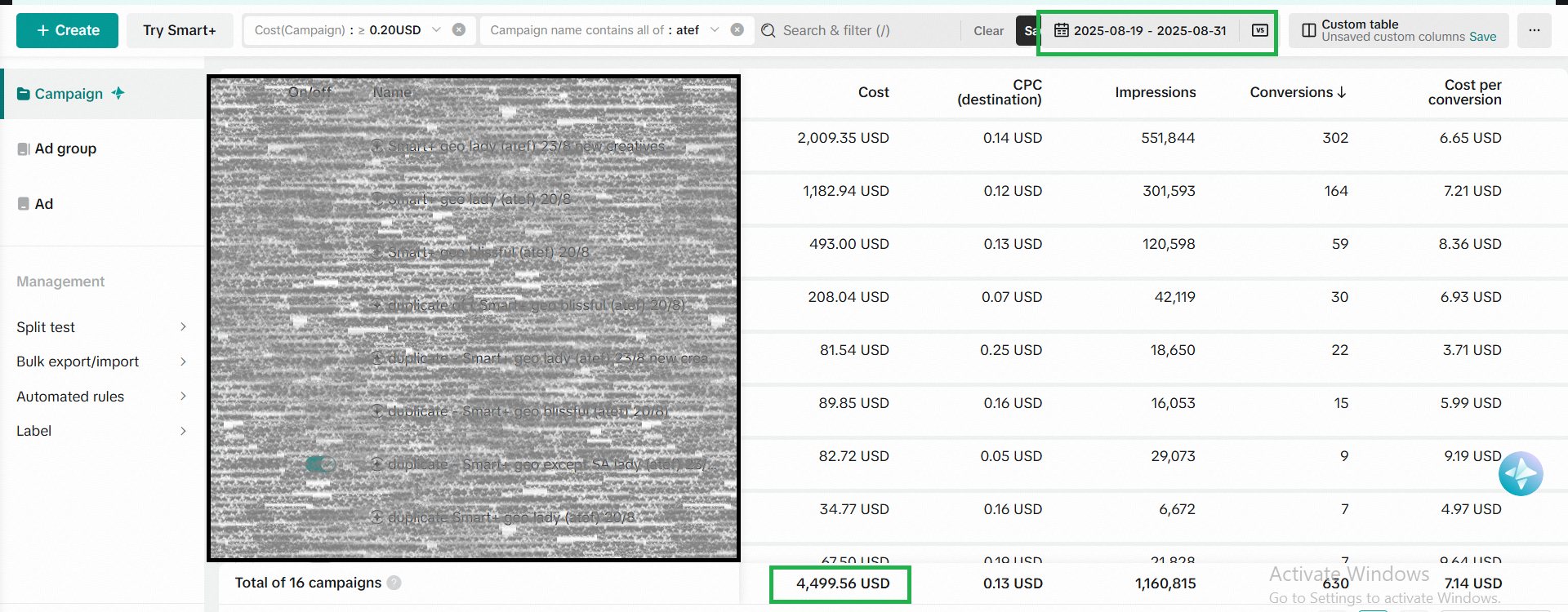The image size is (1568, 612).
Task: Open the floating AI assistant sparkle button
Action: click(1521, 474)
